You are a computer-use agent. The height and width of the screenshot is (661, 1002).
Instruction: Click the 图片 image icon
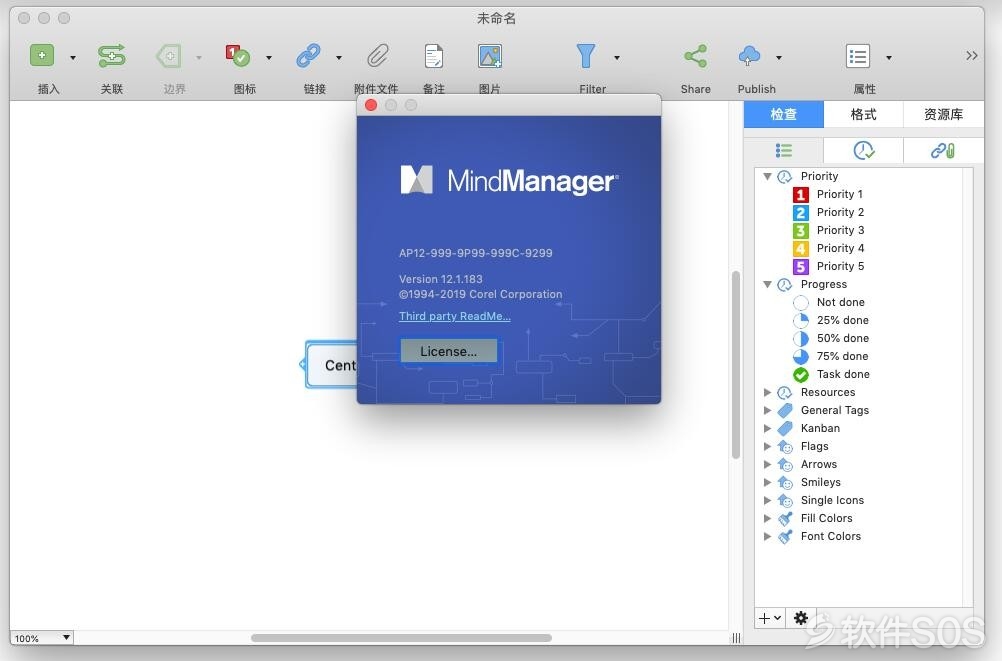pos(490,56)
